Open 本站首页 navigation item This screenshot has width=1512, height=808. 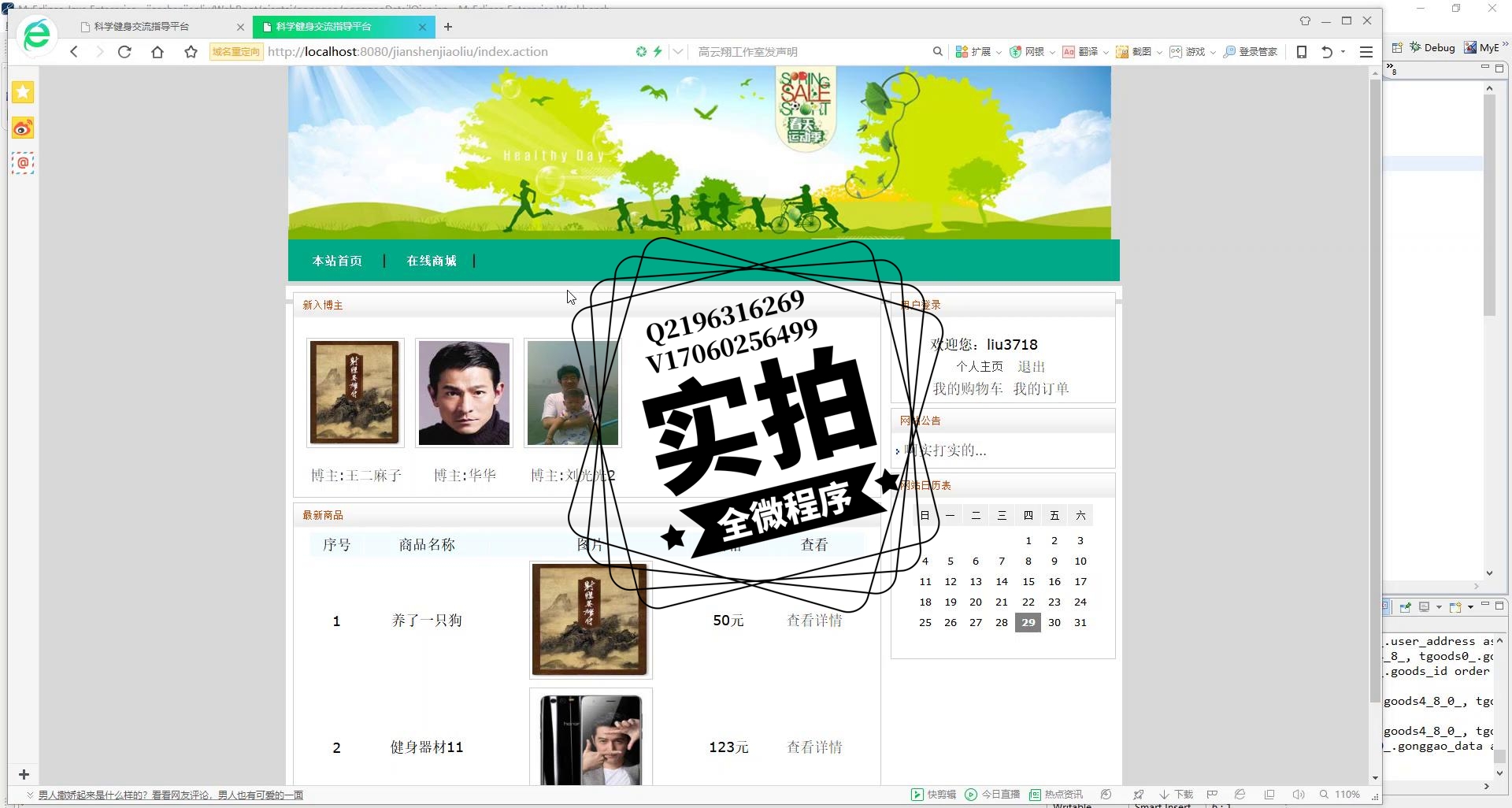[x=337, y=261]
